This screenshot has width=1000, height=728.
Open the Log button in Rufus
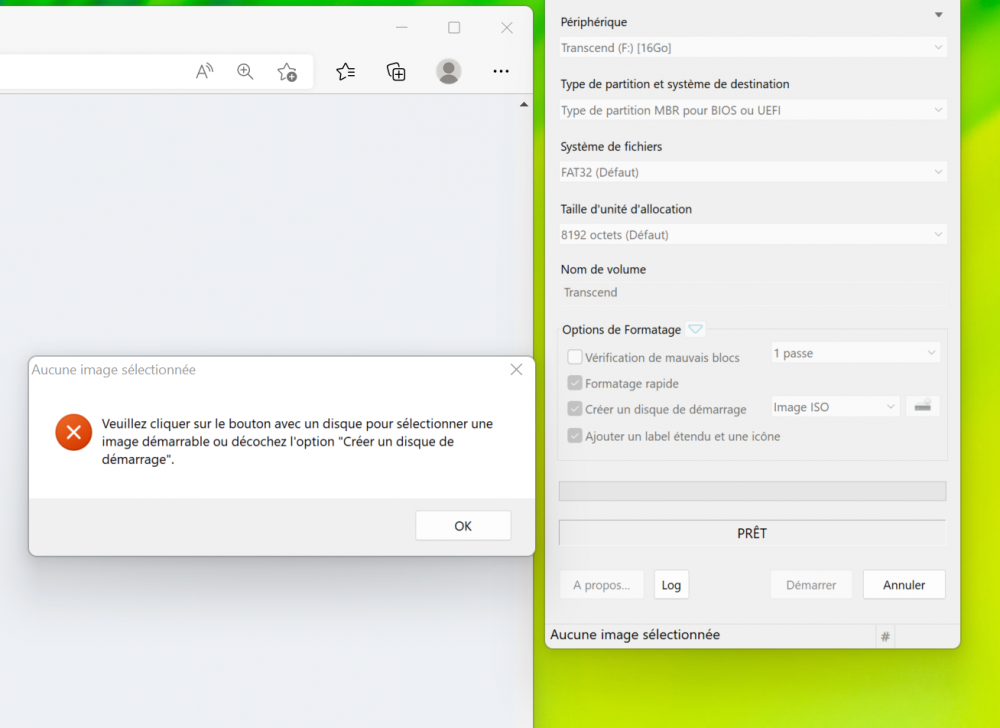click(671, 585)
